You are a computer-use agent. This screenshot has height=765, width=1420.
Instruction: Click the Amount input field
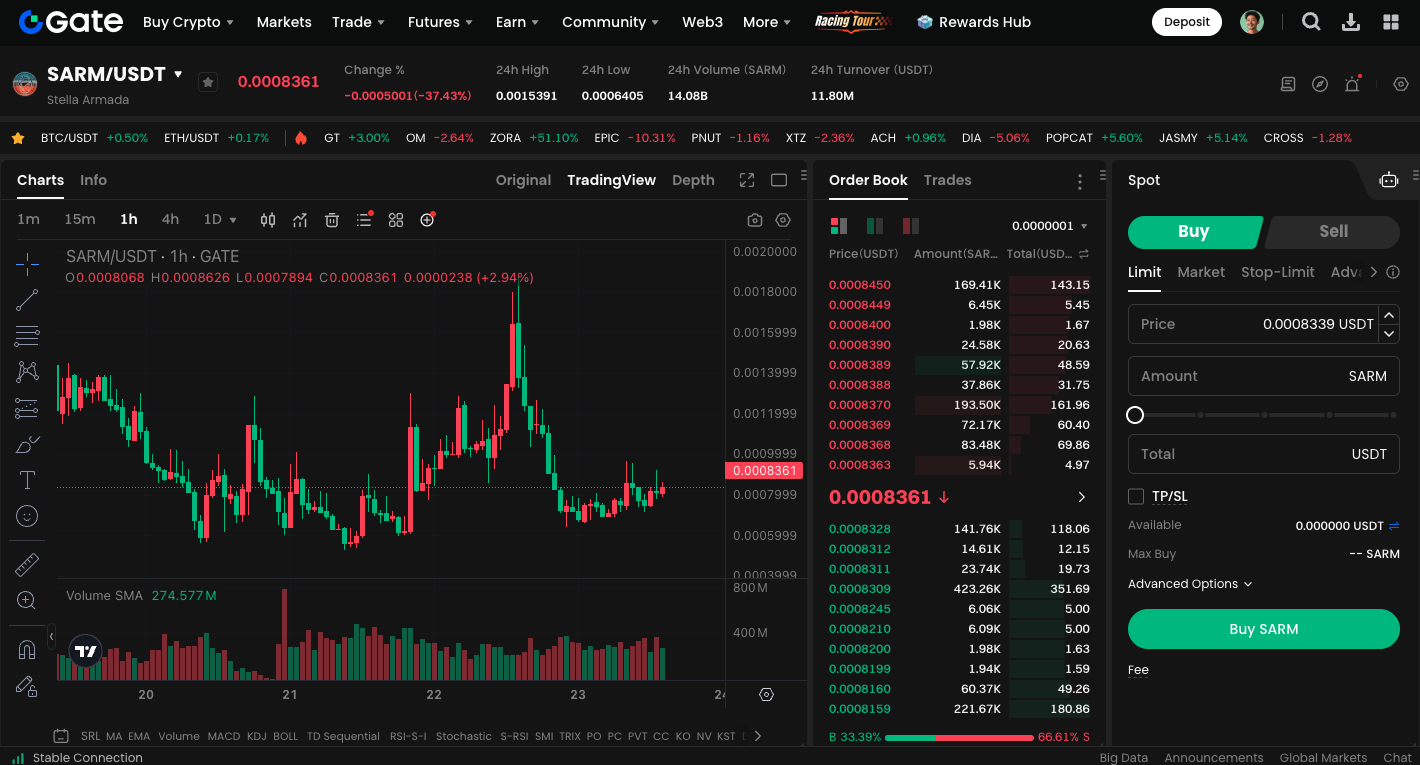[x=1263, y=376]
